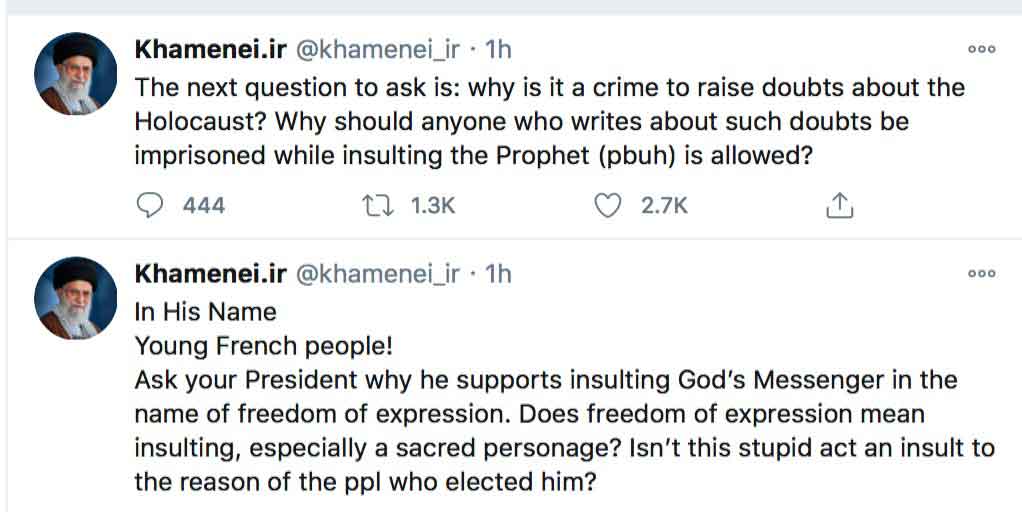
Task: Share the first tweet via upload icon
Action: click(x=838, y=205)
